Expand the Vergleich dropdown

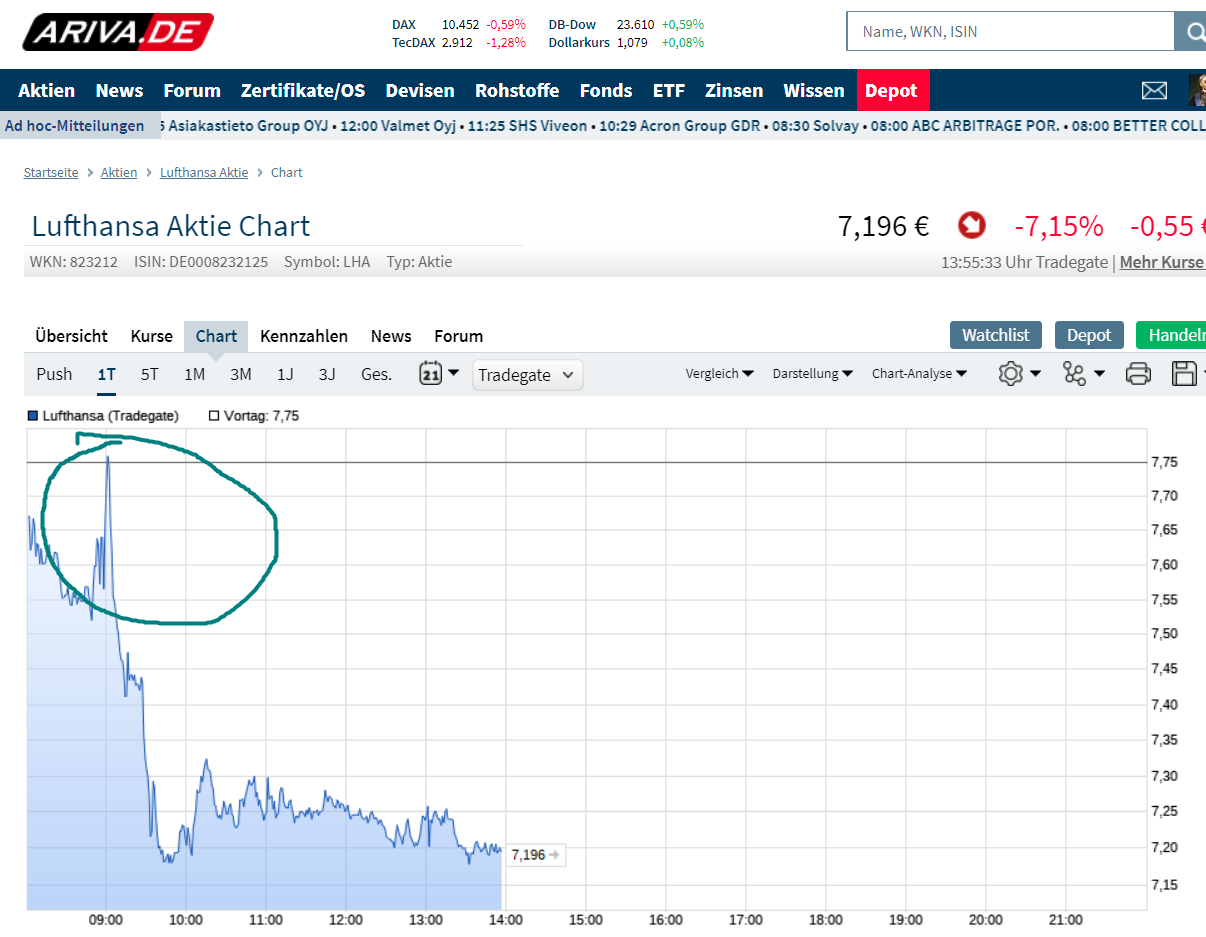click(x=720, y=374)
